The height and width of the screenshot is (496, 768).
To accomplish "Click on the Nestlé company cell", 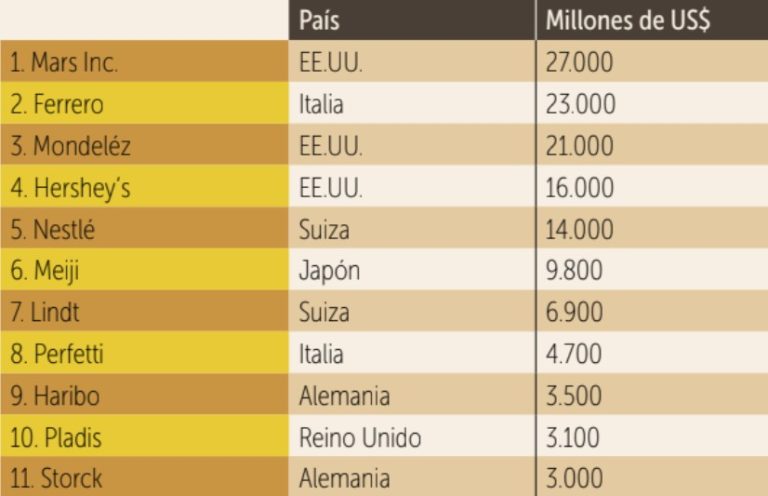I will (54, 229).
